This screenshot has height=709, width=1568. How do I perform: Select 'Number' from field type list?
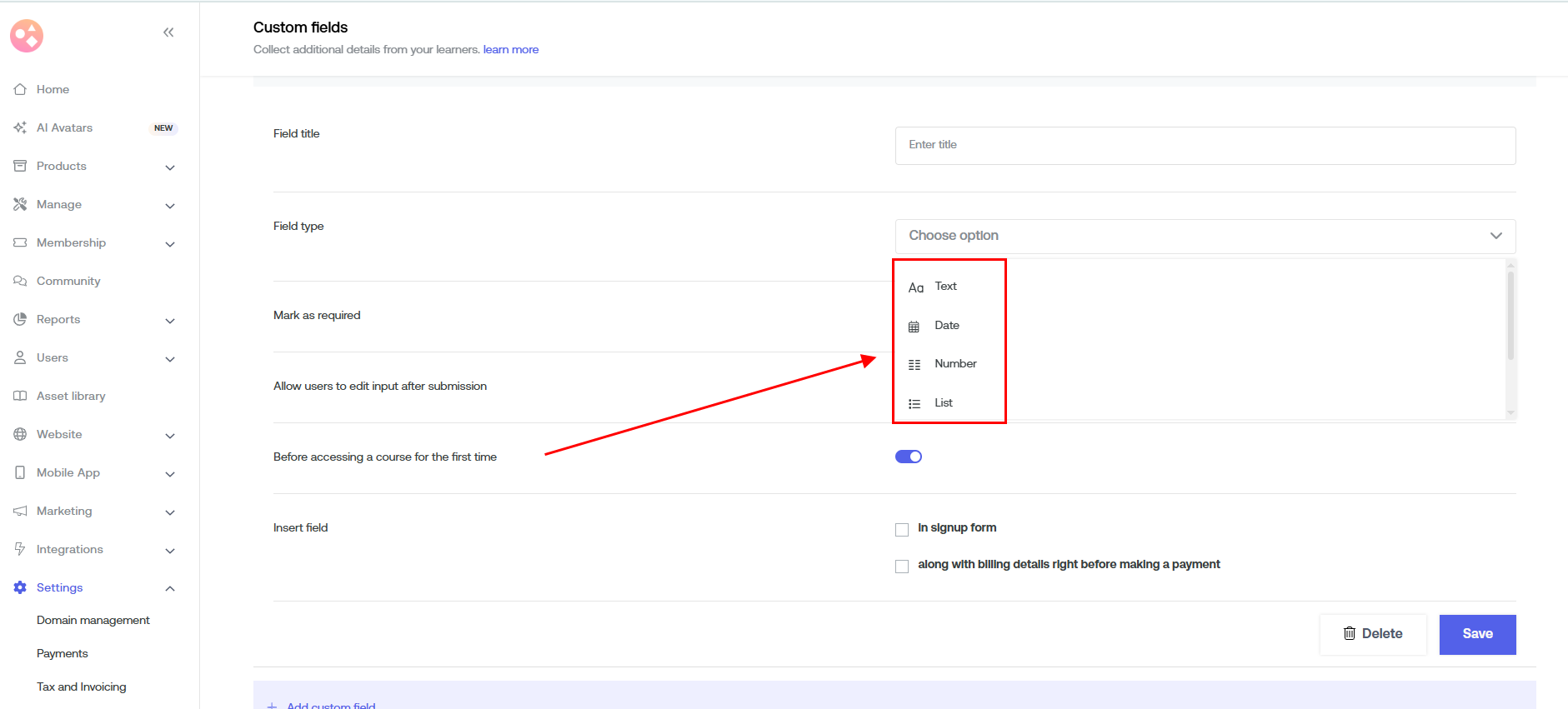(955, 364)
